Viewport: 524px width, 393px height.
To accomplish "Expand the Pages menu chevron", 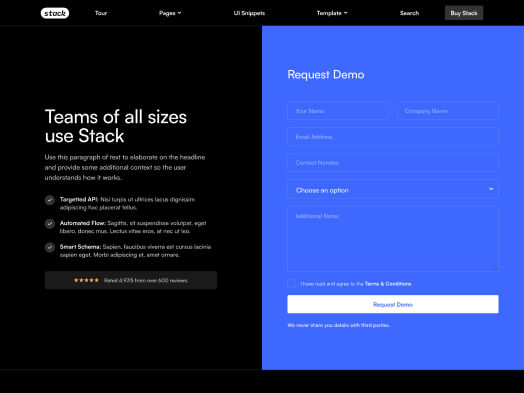I will tap(179, 13).
